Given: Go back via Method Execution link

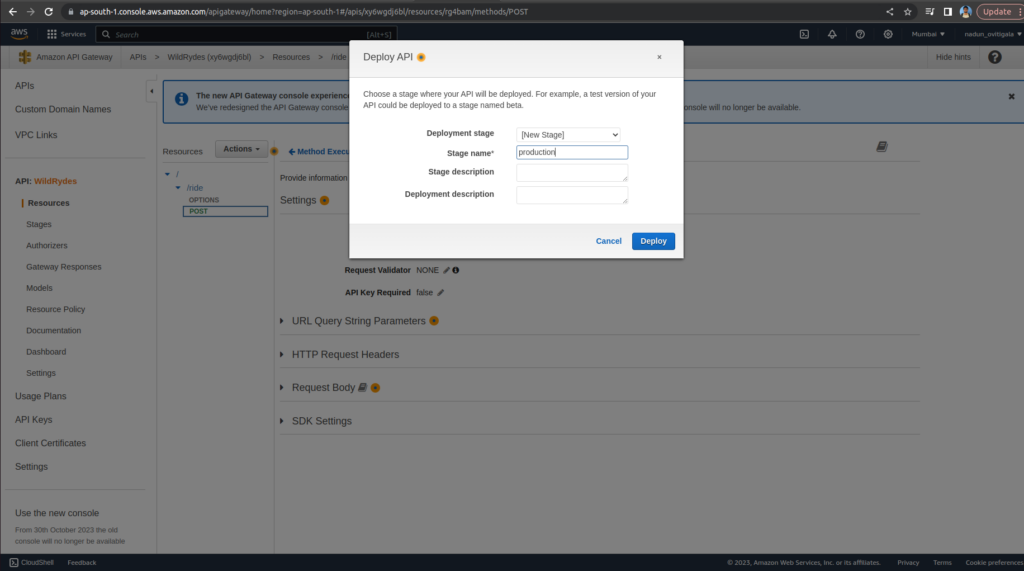Looking at the screenshot, I should tap(319, 152).
